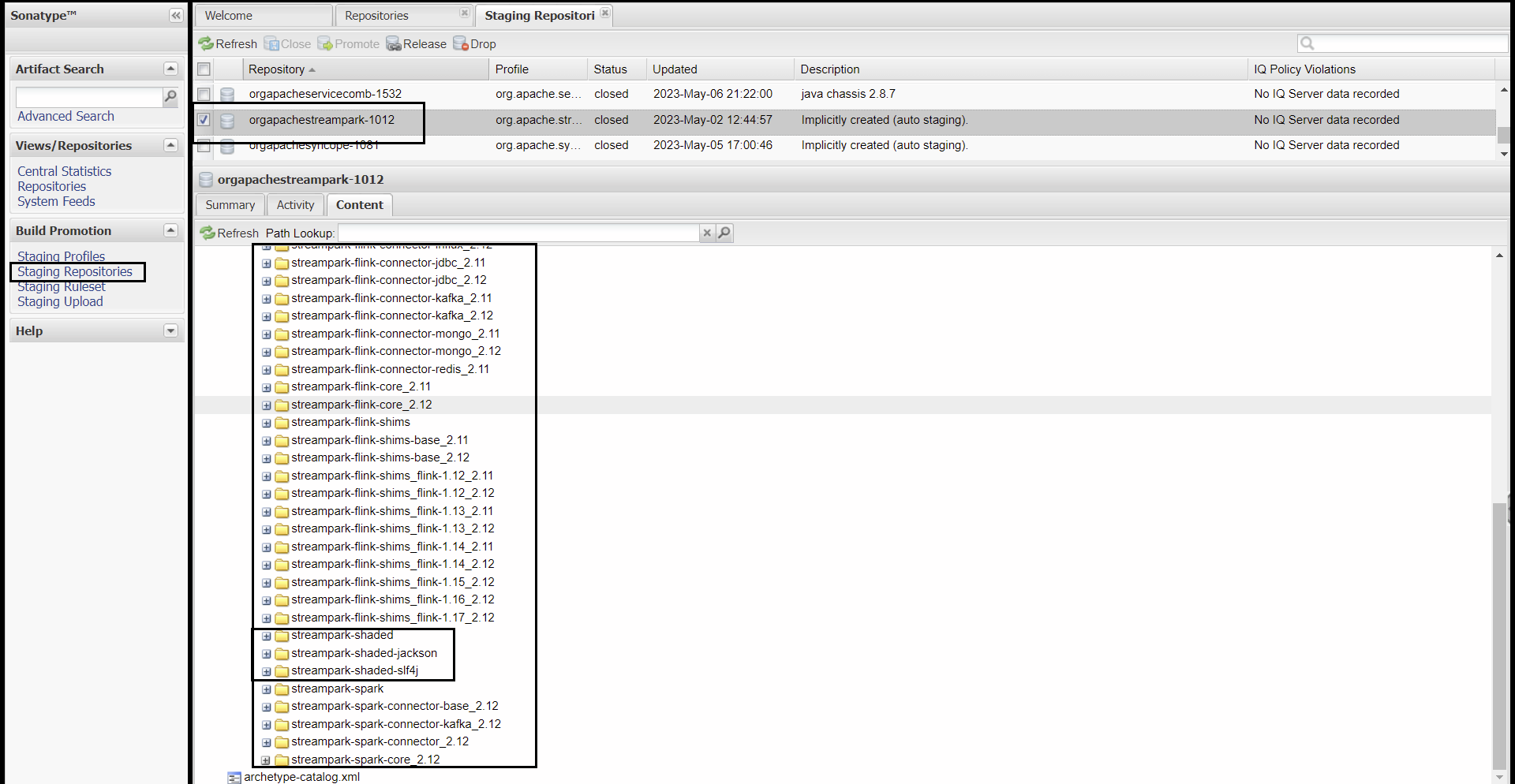Click the Path Lookup input field
The width and height of the screenshot is (1515, 784).
[518, 233]
